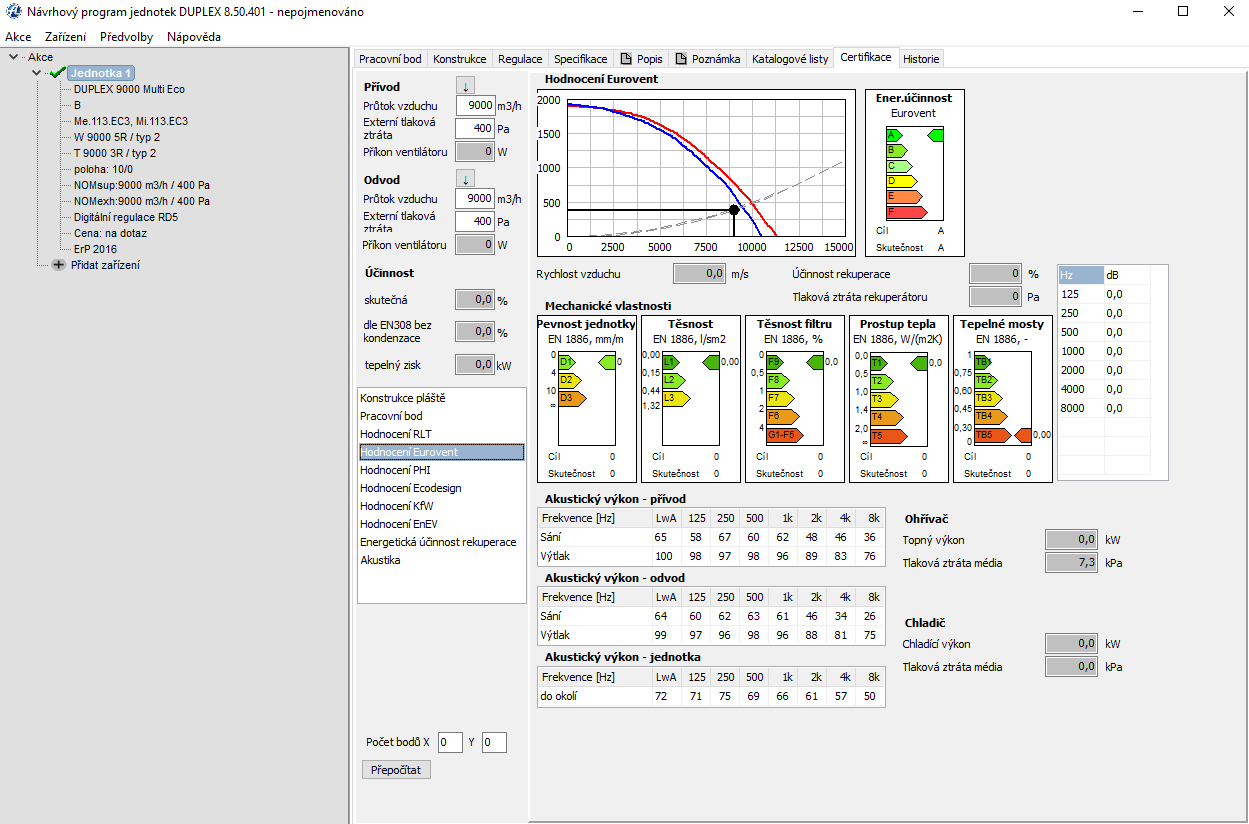This screenshot has height=824, width=1249.
Task: Click the D1 rating in Pevnost jednotky
Action: [567, 362]
